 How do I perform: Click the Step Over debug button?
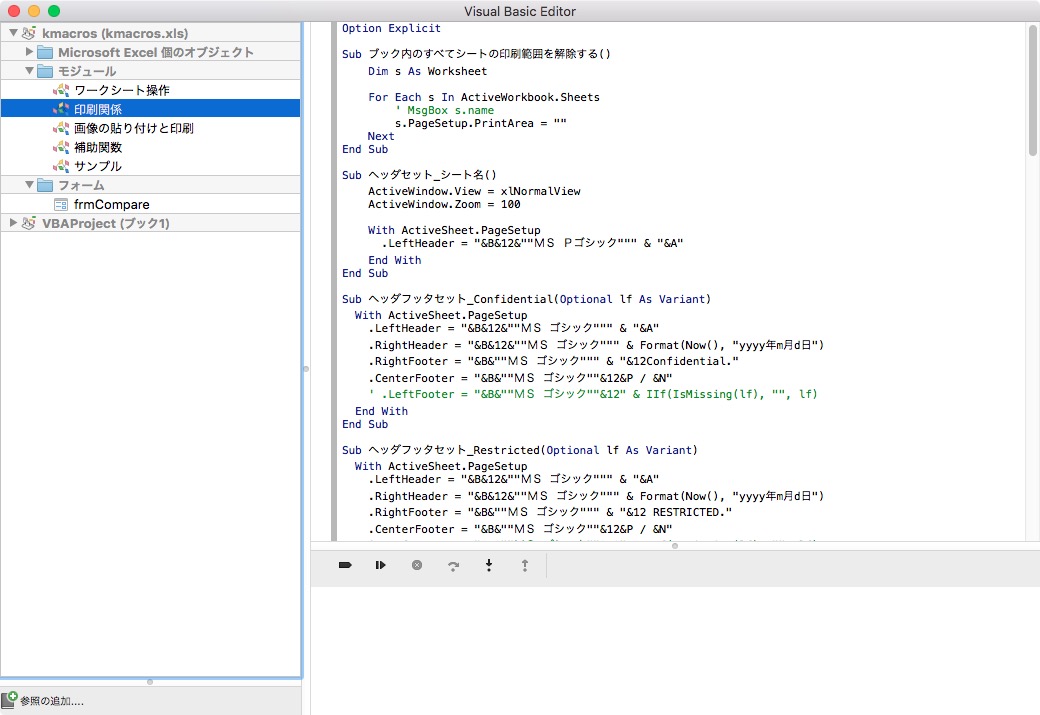(x=453, y=565)
